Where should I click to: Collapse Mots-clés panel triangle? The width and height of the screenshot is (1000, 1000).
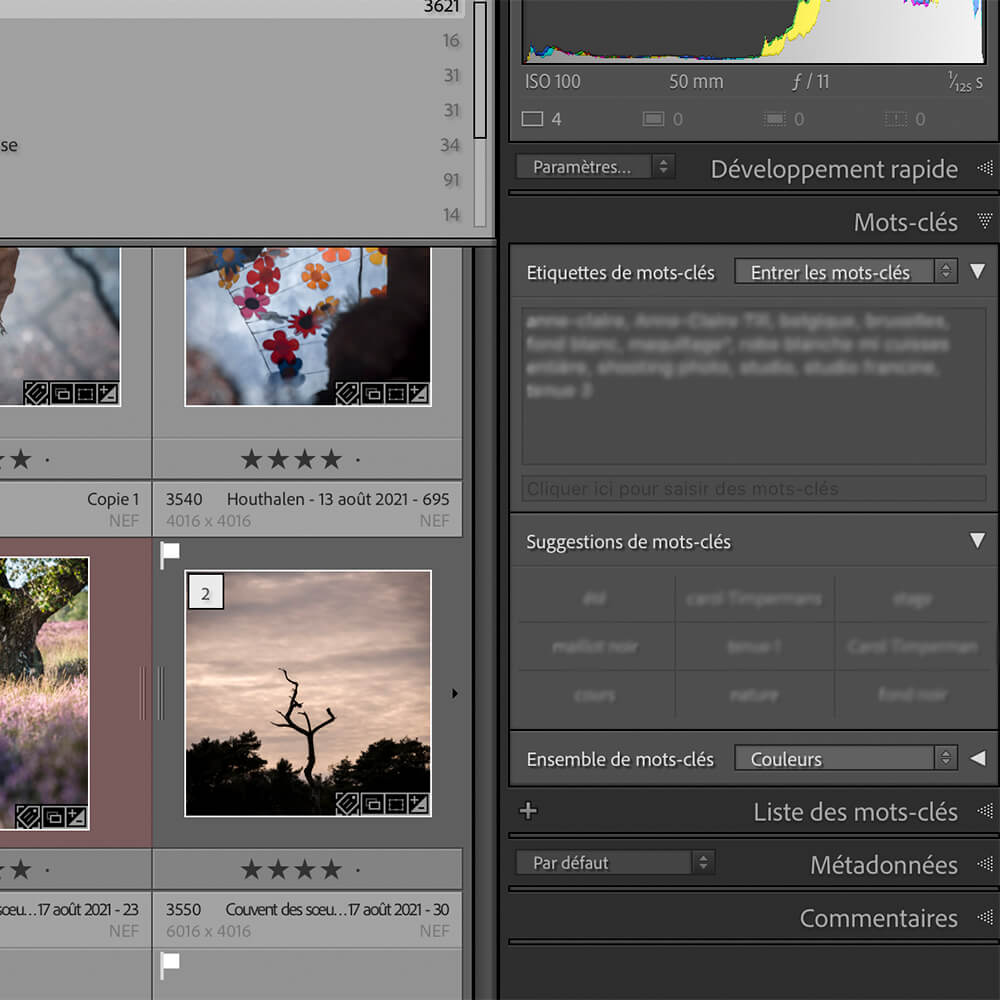[985, 221]
